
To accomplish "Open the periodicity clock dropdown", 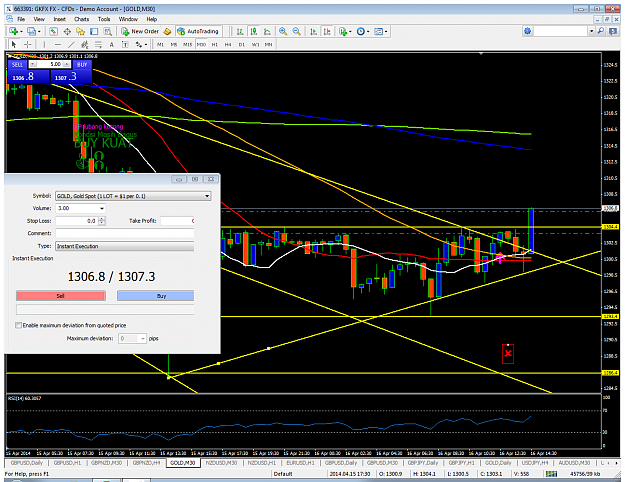I will 363,31.
